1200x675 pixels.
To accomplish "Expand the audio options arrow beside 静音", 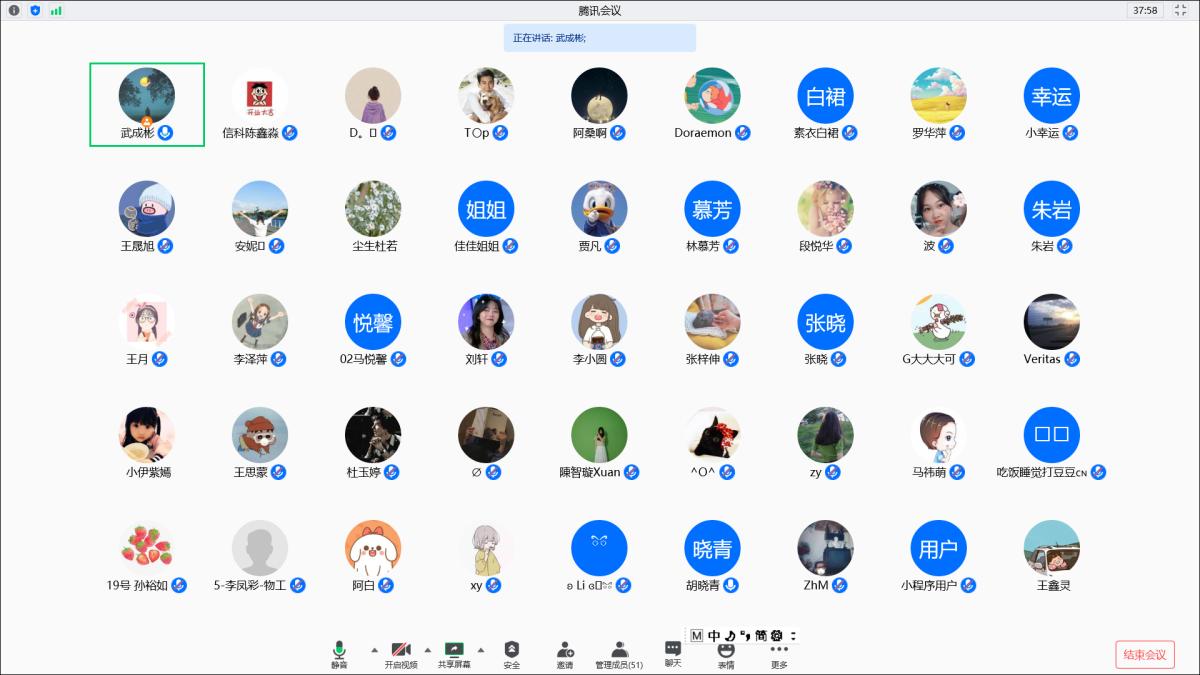I will click(x=375, y=648).
